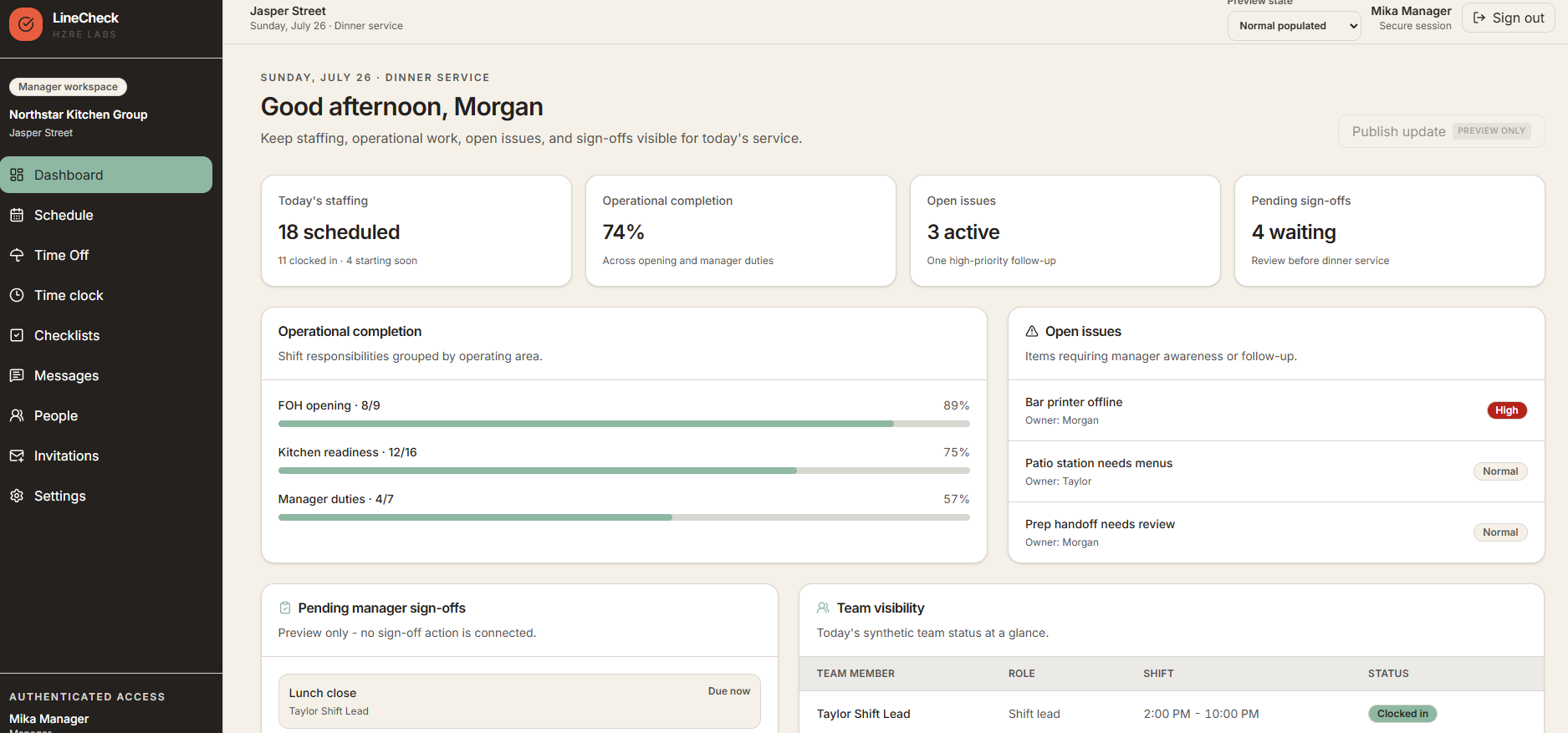
Task: Click Northstar Kitchen Group in sidebar
Action: pos(78,115)
